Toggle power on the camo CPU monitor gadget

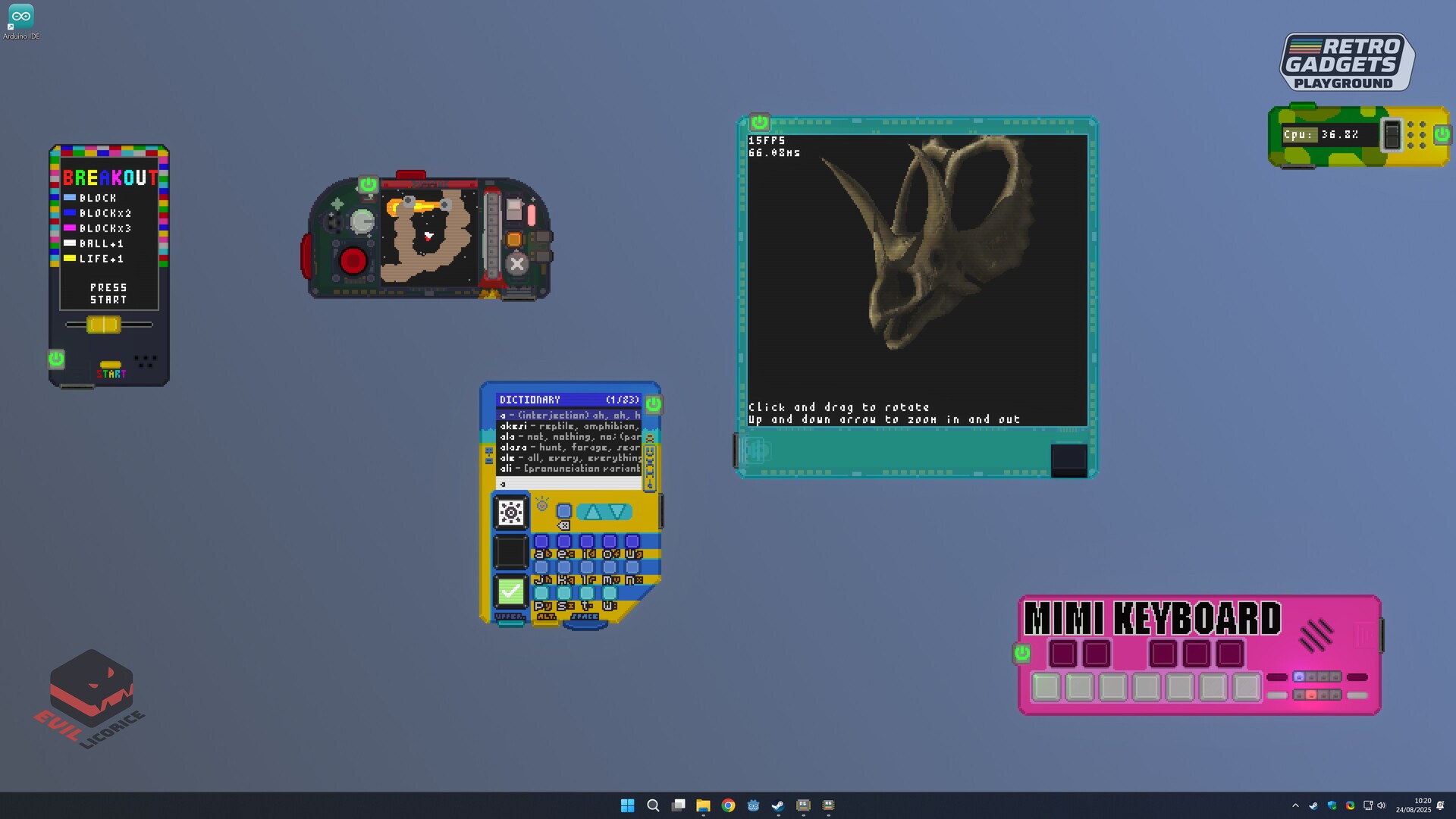[1439, 135]
